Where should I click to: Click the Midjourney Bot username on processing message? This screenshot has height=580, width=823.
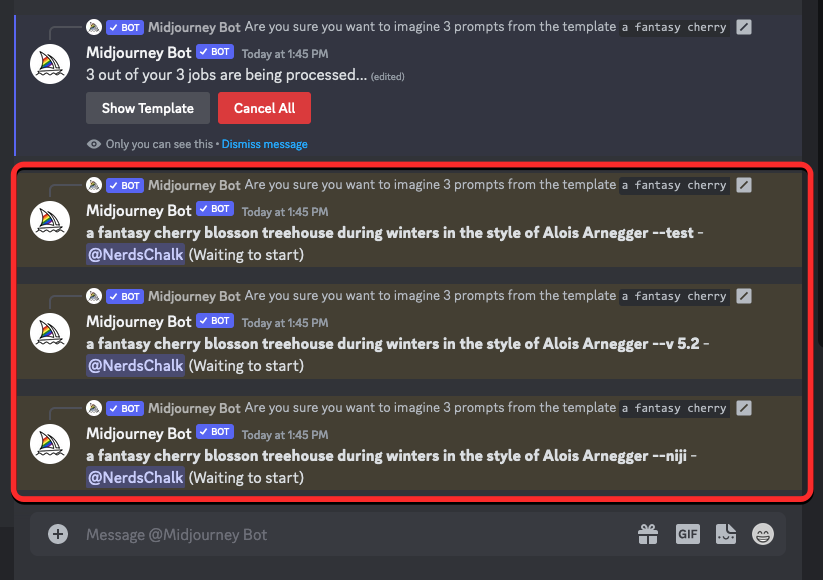(138, 52)
